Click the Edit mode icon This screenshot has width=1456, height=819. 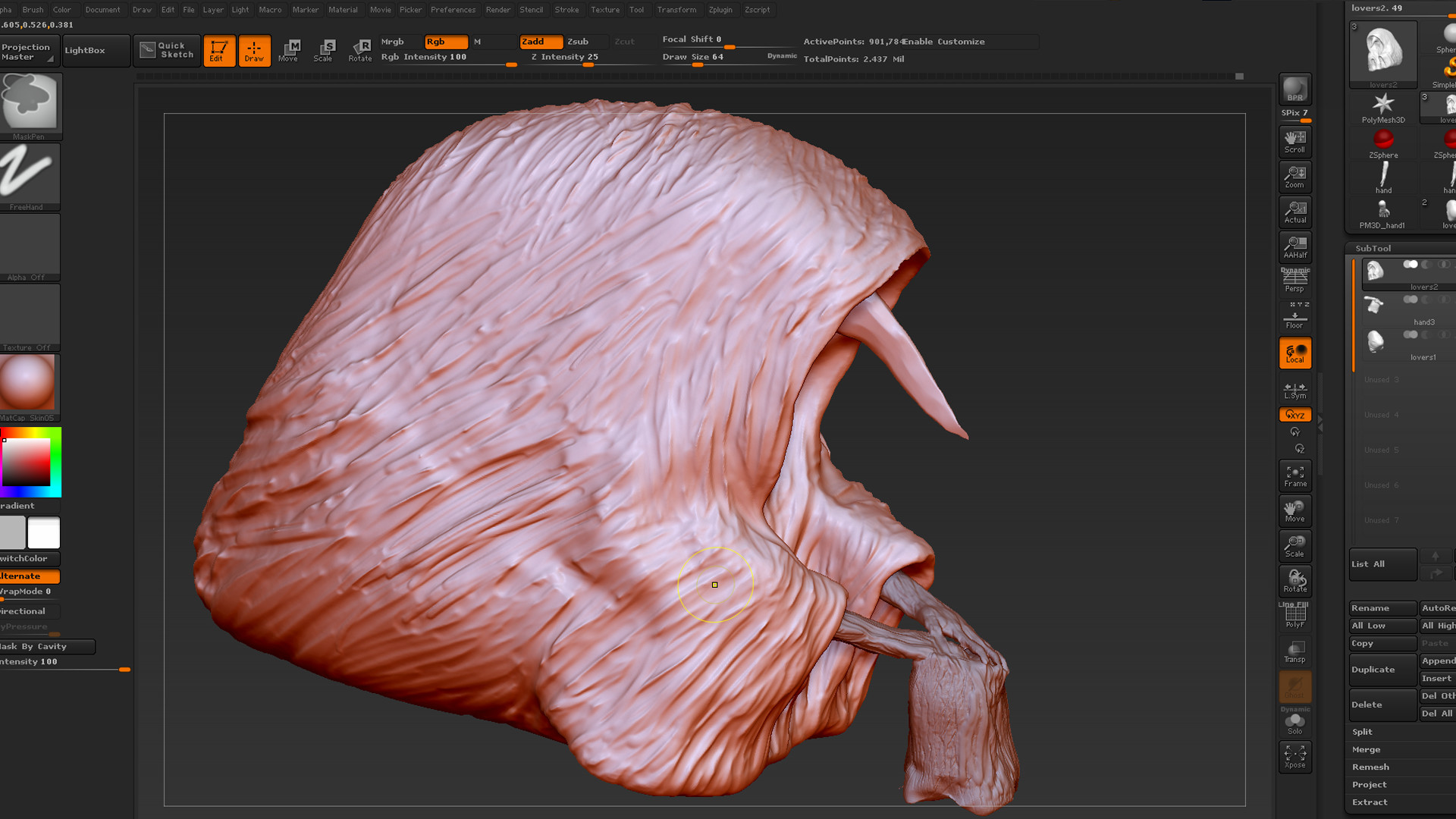(219, 51)
